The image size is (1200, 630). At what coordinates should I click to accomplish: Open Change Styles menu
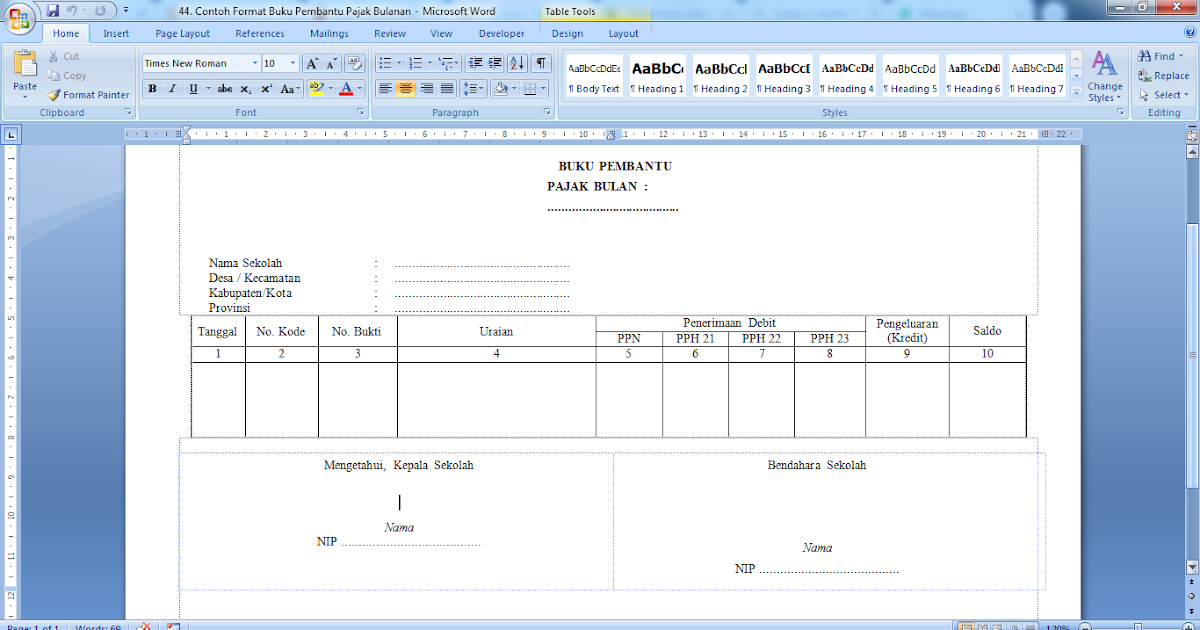pyautogui.click(x=1105, y=77)
